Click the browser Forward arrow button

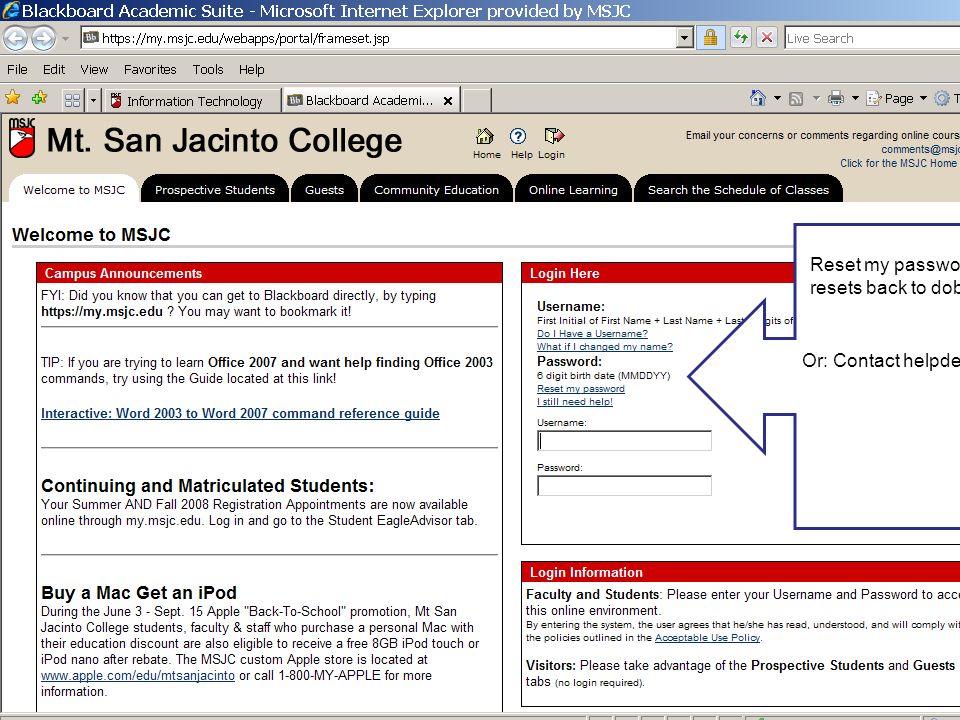pyautogui.click(x=43, y=39)
